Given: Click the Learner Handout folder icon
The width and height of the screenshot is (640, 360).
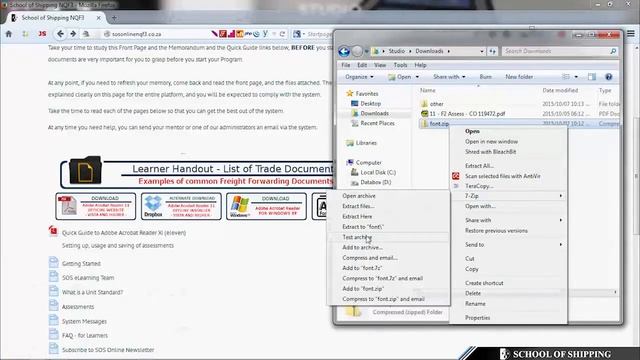Looking at the screenshot, I should pos(85,170).
